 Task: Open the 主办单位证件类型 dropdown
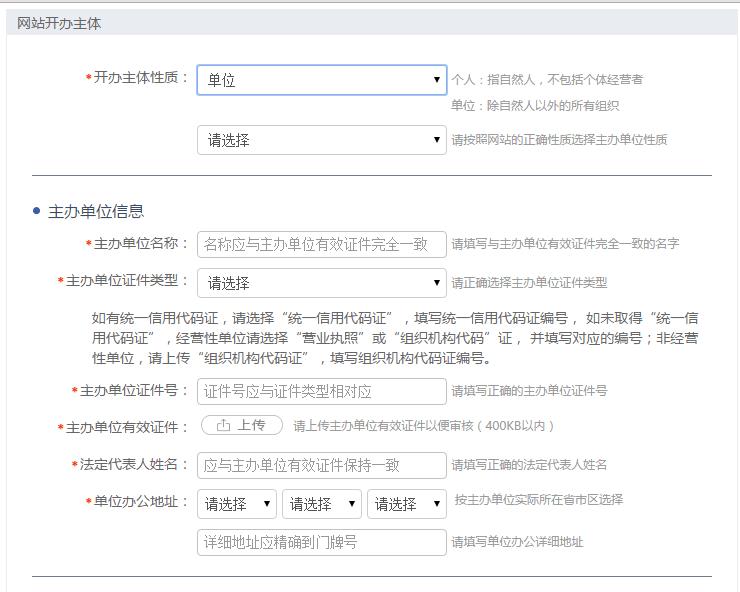[x=321, y=283]
